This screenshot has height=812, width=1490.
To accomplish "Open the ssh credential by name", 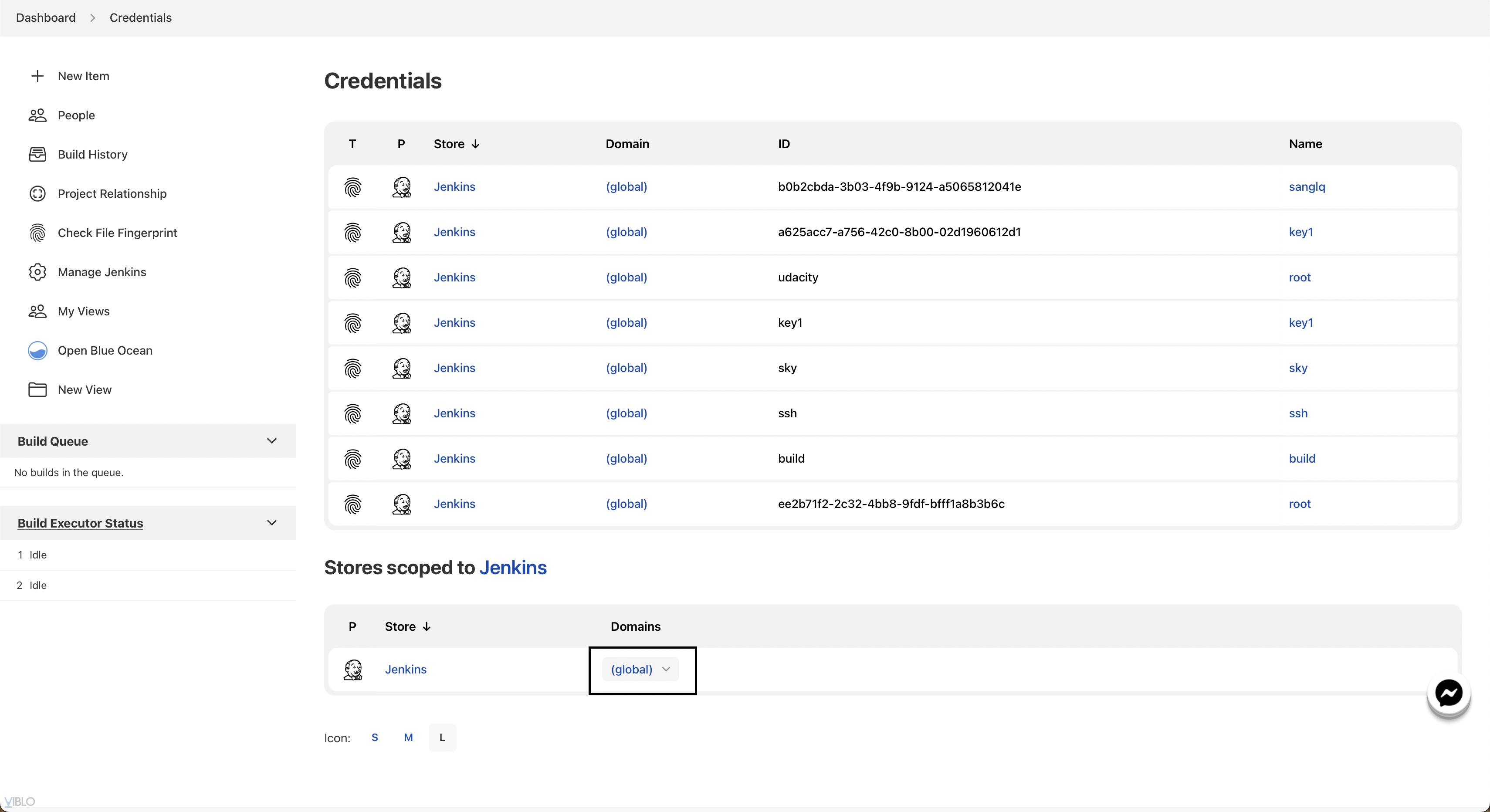I will (1298, 413).
